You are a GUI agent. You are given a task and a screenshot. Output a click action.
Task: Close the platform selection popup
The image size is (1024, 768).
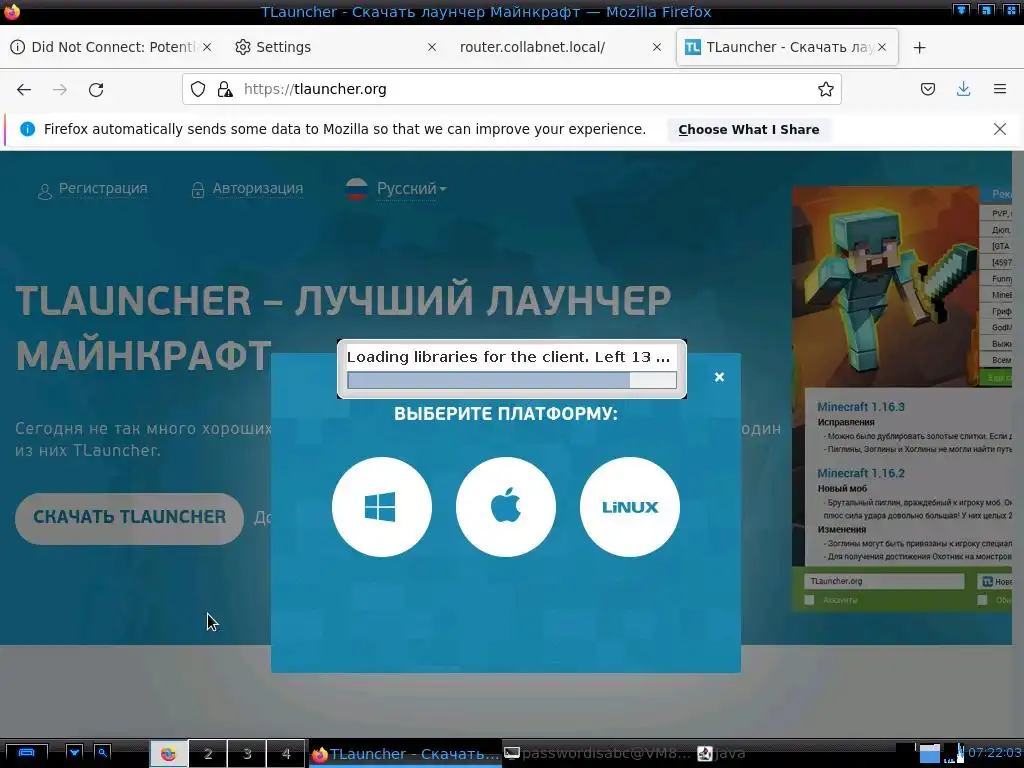coord(719,377)
